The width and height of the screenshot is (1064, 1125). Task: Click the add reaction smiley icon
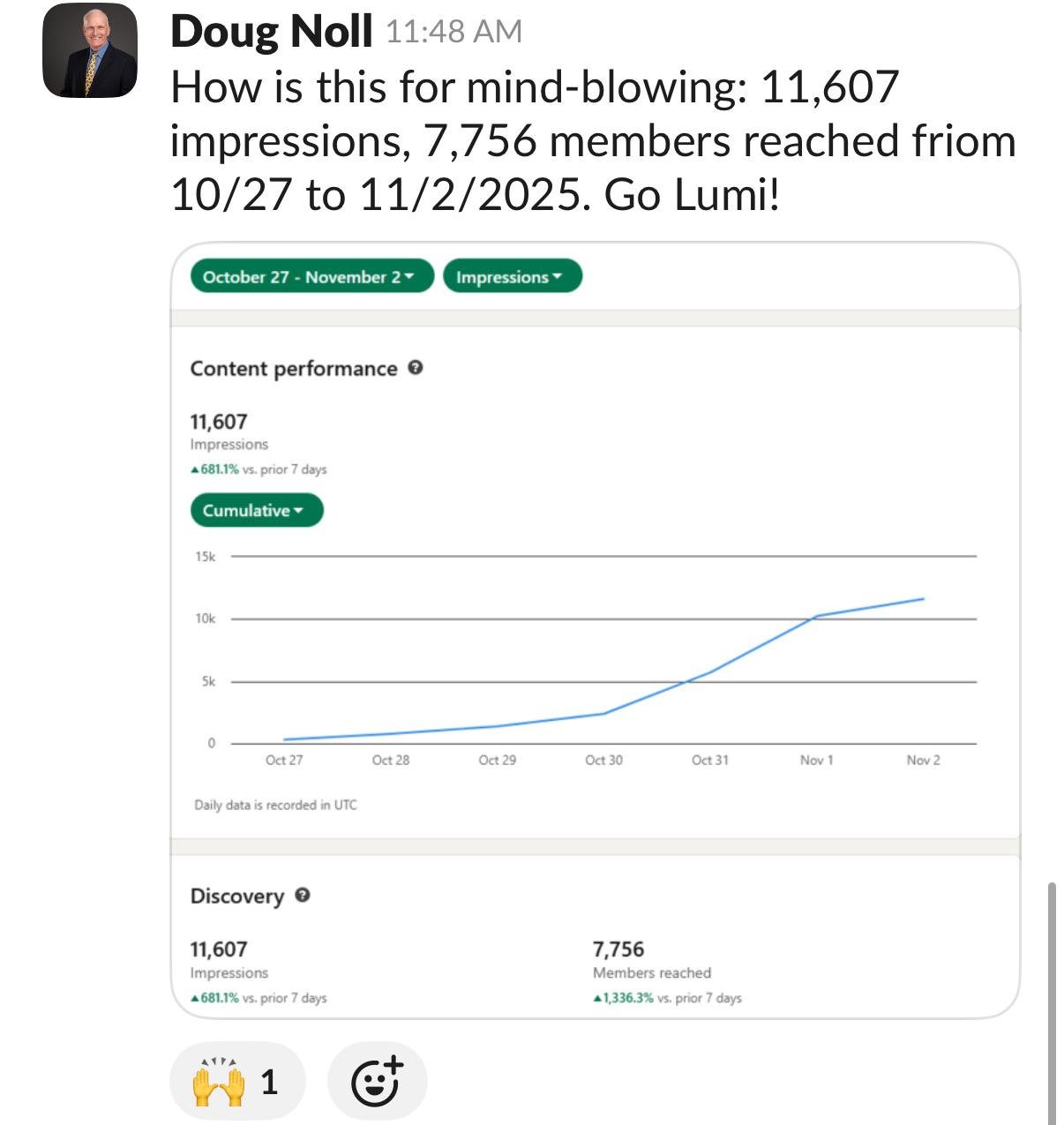[x=377, y=1081]
